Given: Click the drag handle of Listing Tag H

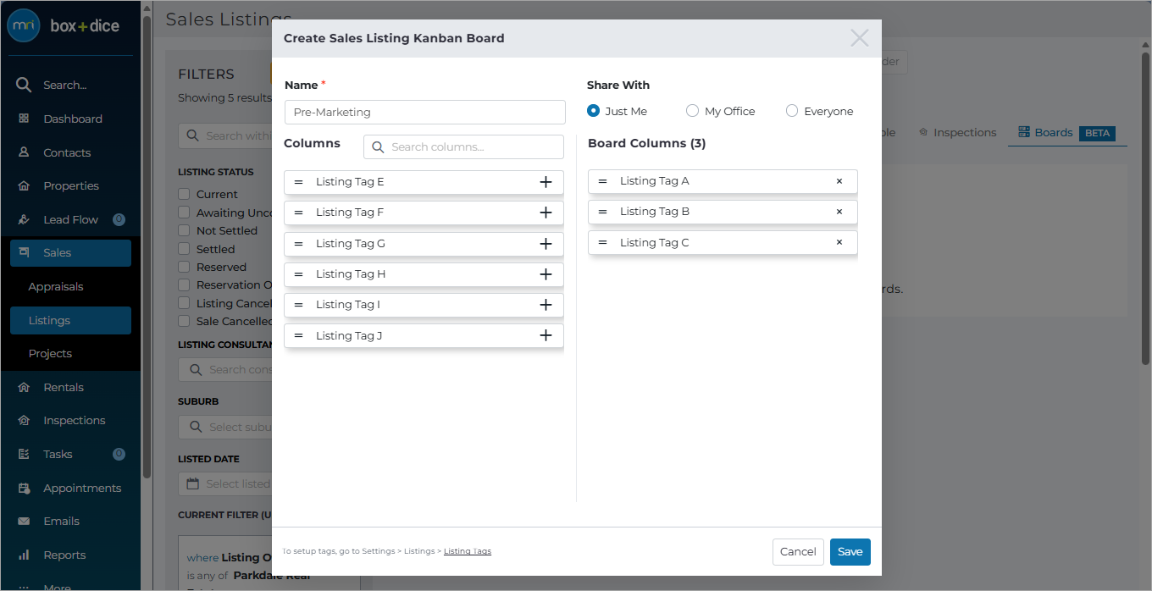Looking at the screenshot, I should pos(298,274).
